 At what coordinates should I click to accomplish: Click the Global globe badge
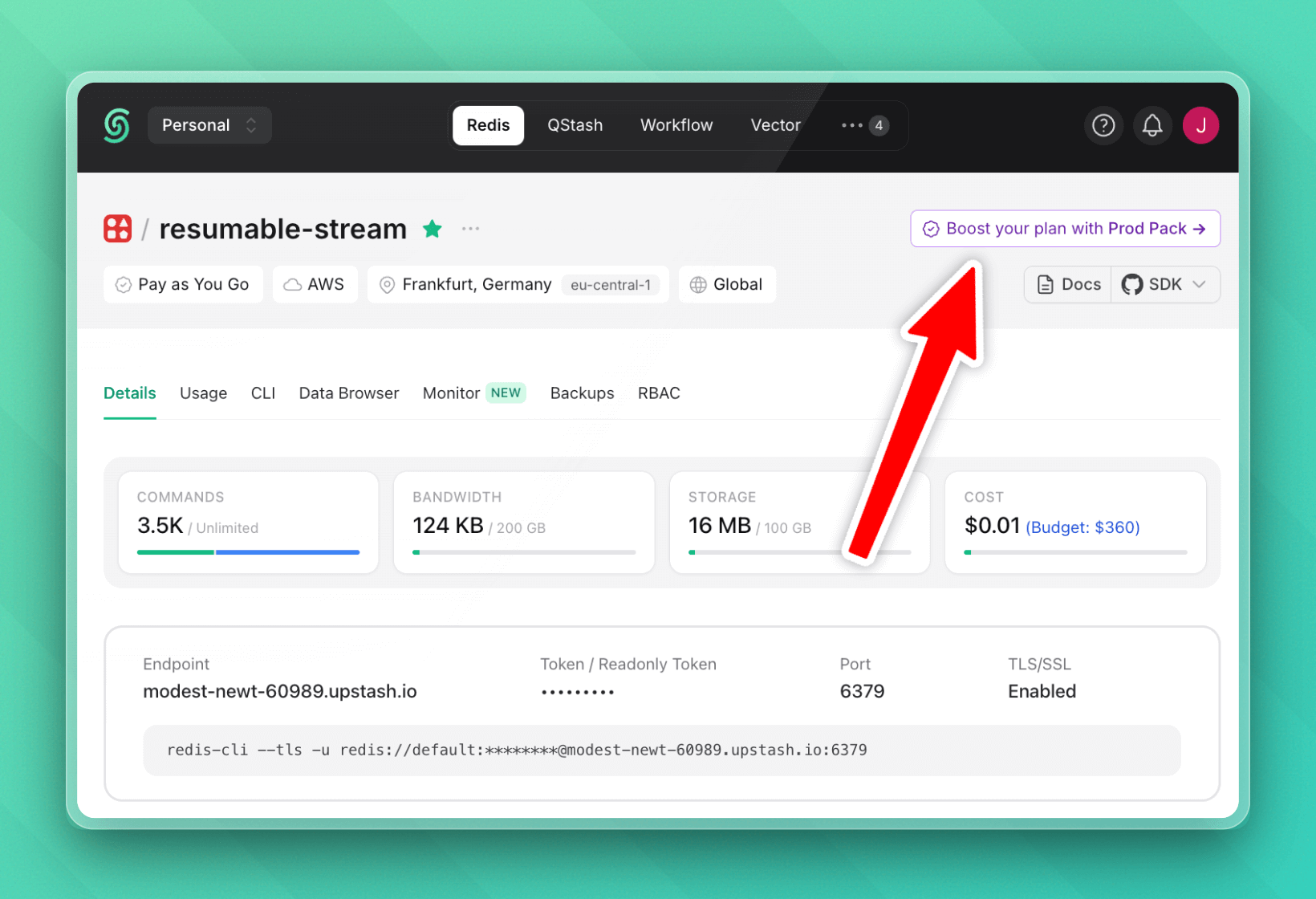pyautogui.click(x=726, y=284)
